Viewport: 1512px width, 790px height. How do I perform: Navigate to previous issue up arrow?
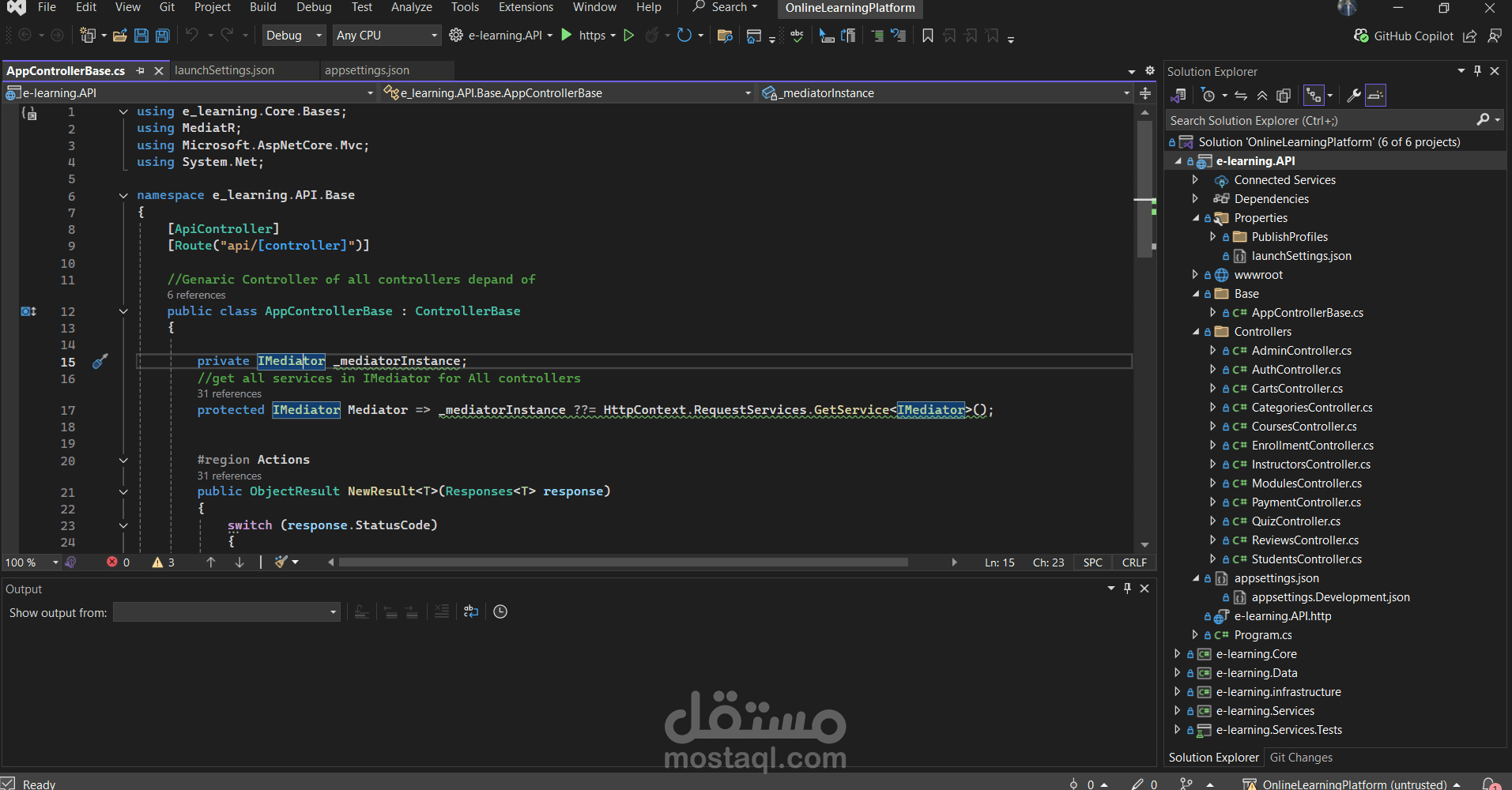[211, 562]
